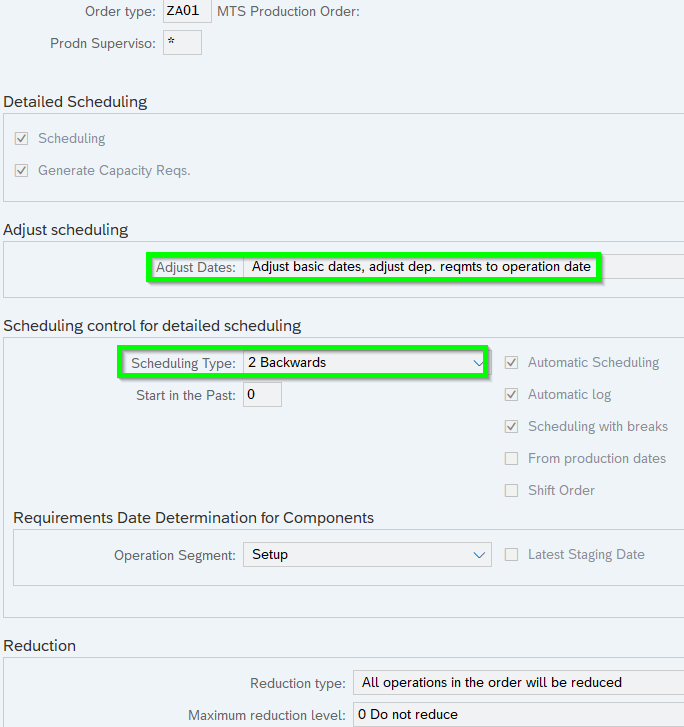Open the Reduction type dropdown

[x=517, y=682]
